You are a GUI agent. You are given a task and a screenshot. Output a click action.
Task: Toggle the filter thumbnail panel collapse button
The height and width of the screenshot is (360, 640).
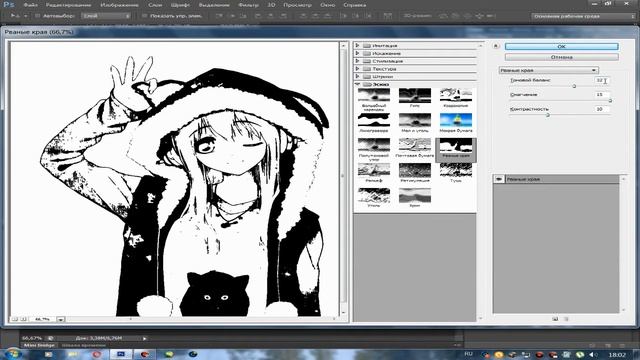(x=496, y=46)
